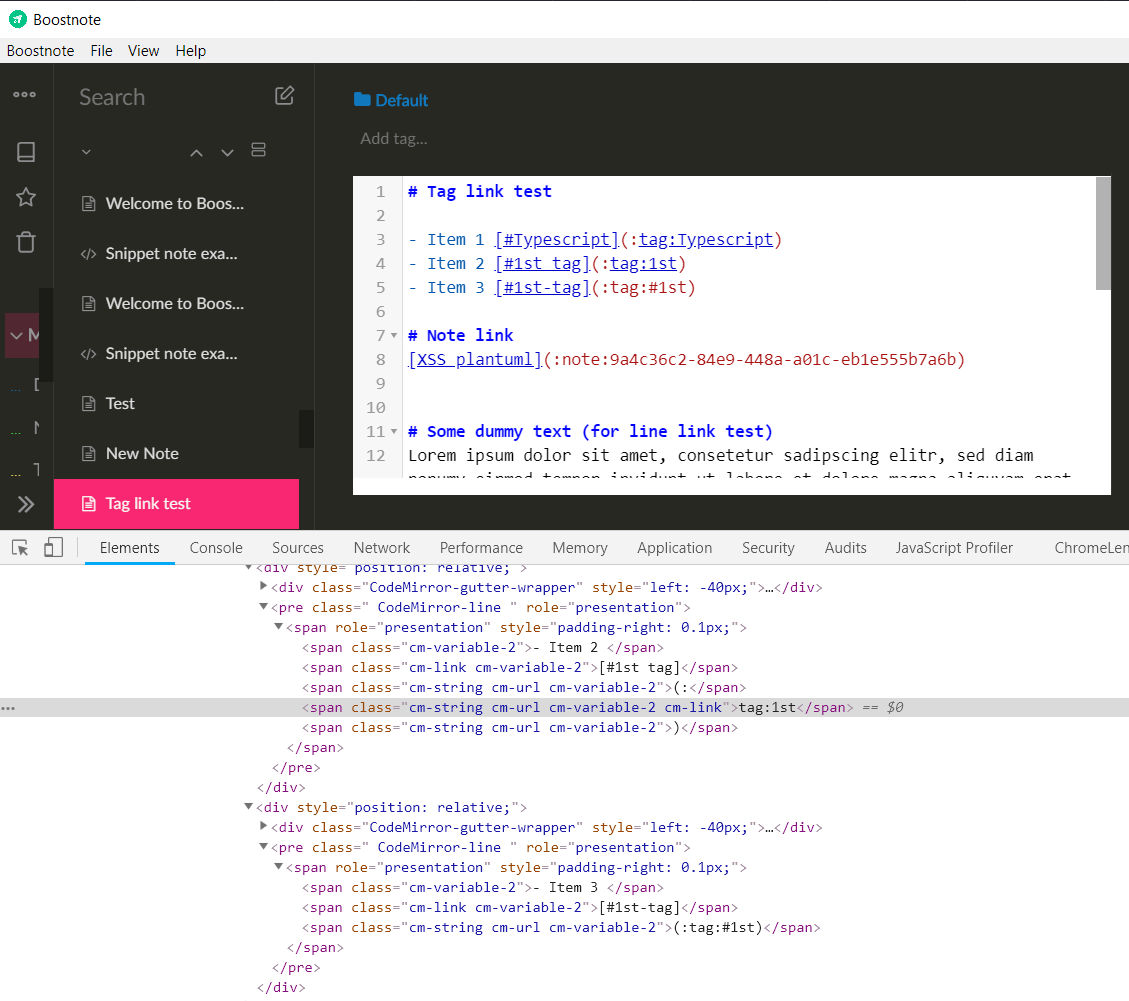The image size is (1129, 1001).
Task: Select span containing [#1st tag] in DOM
Action: coord(520,668)
